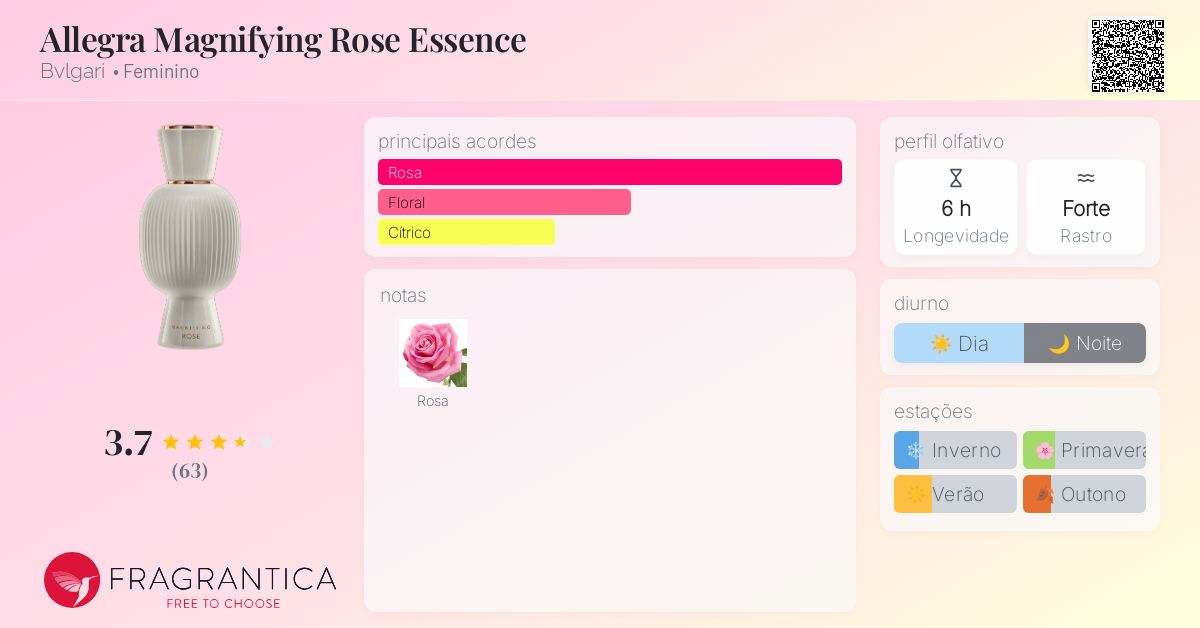Select the Feminino gender label
1200x628 pixels.
coord(161,72)
